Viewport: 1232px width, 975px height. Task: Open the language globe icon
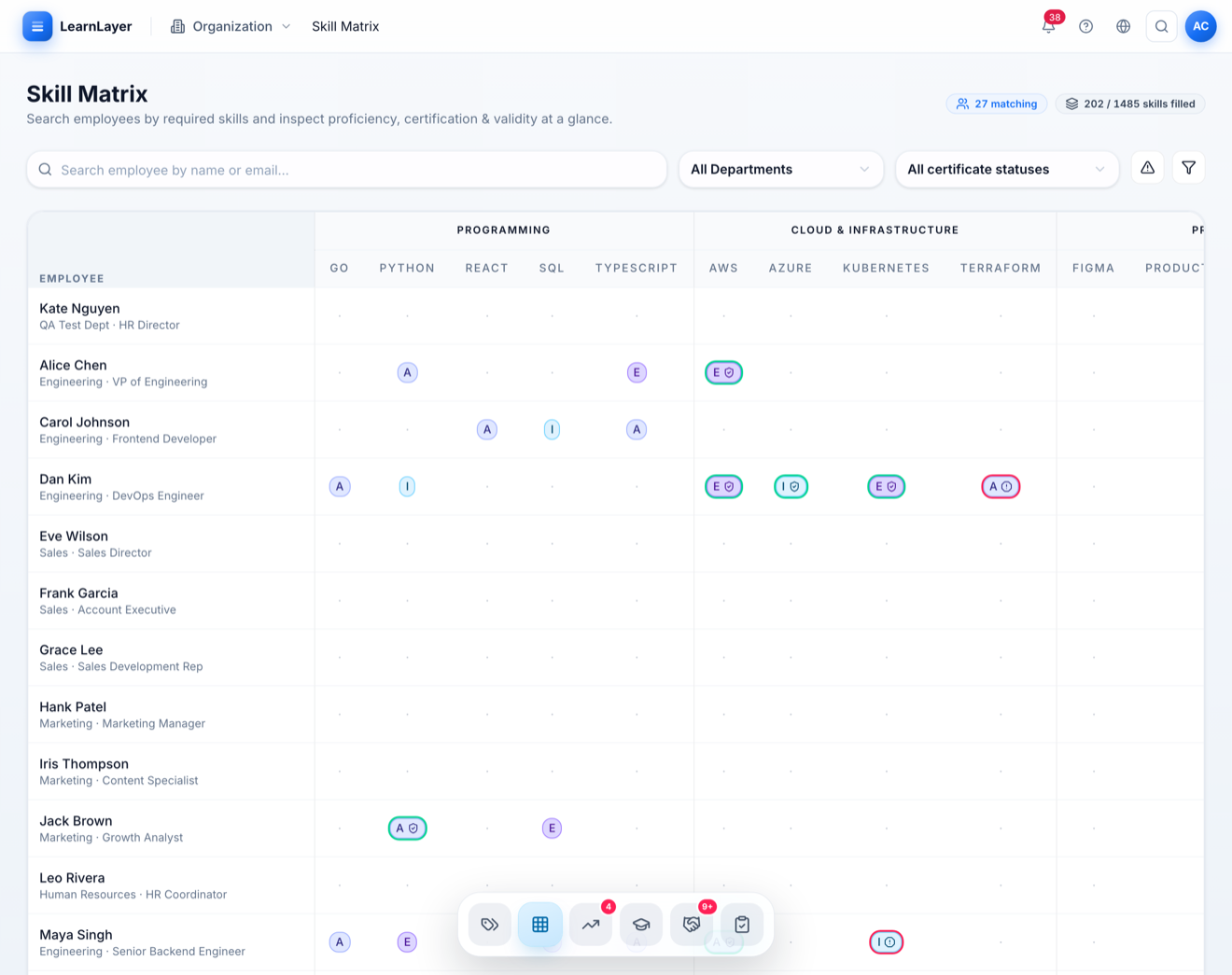1123,26
